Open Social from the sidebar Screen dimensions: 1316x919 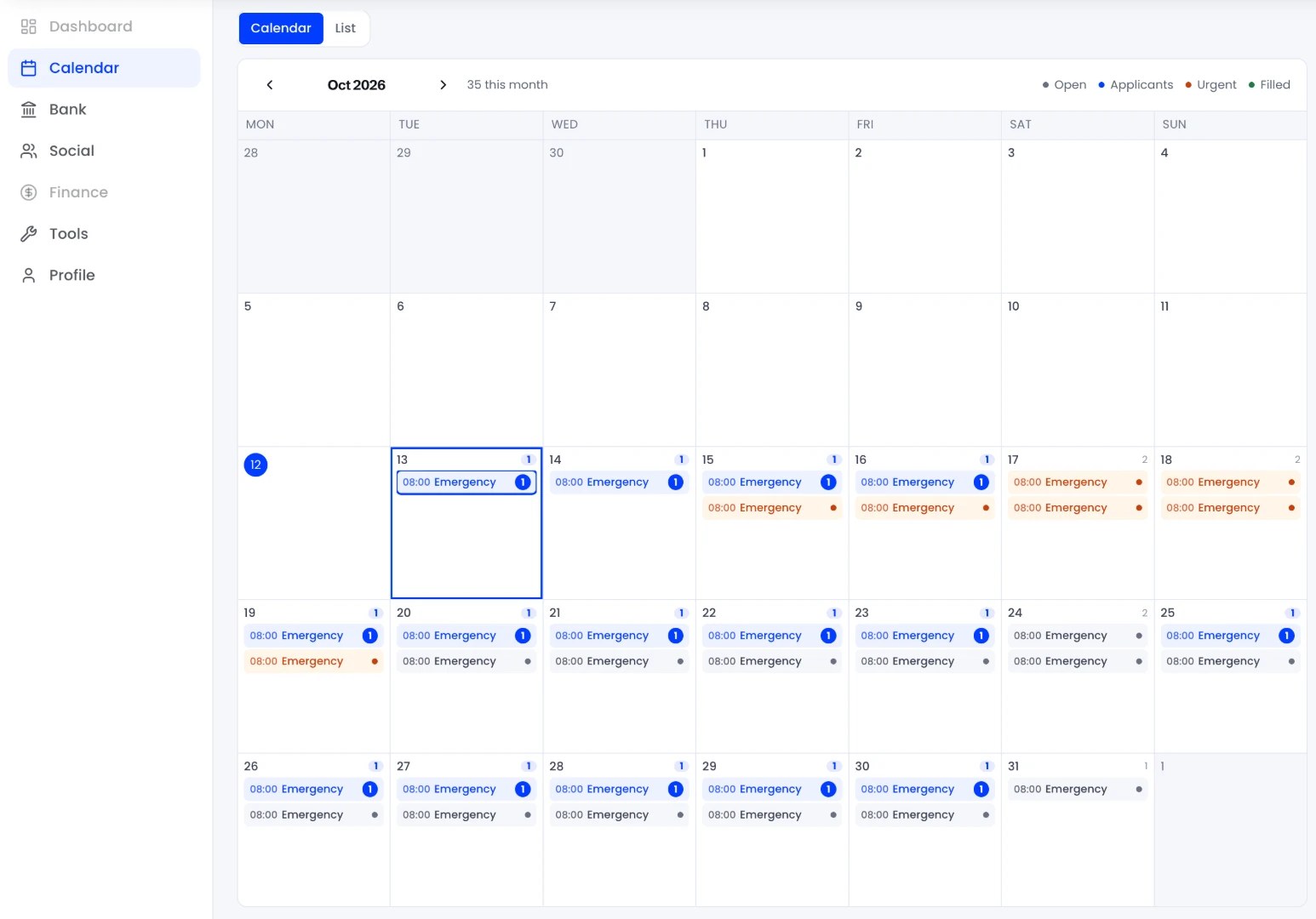pos(104,151)
